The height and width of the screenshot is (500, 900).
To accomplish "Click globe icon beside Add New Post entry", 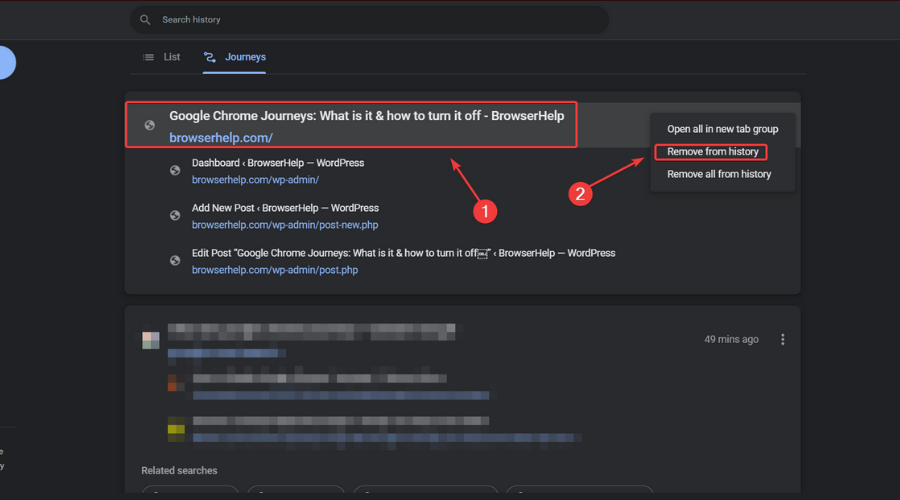I will coord(175,215).
